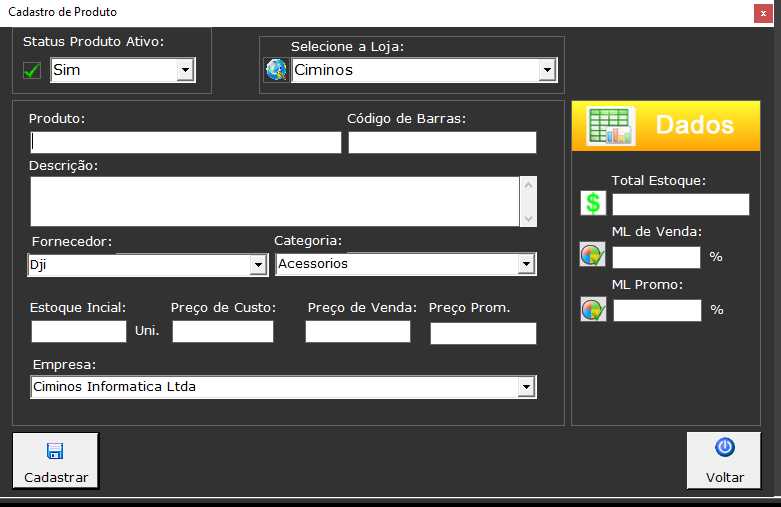Image resolution: width=781 pixels, height=507 pixels.
Task: Click inside the Descrição text area
Action: (x=274, y=201)
